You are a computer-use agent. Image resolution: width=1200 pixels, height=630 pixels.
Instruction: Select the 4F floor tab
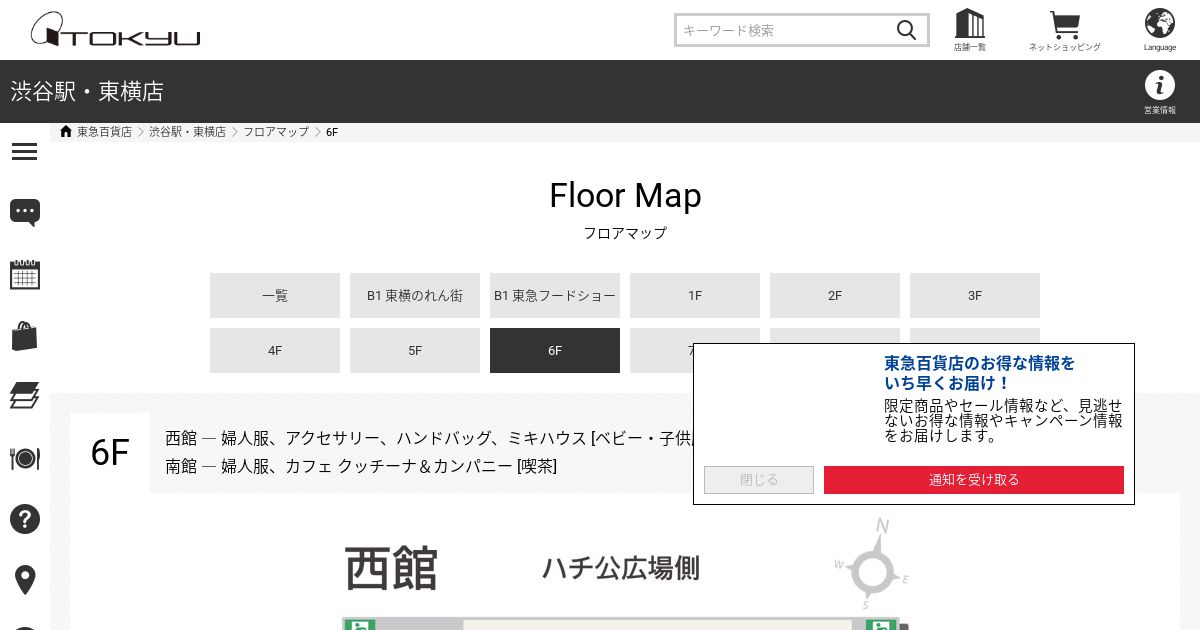[x=275, y=350]
